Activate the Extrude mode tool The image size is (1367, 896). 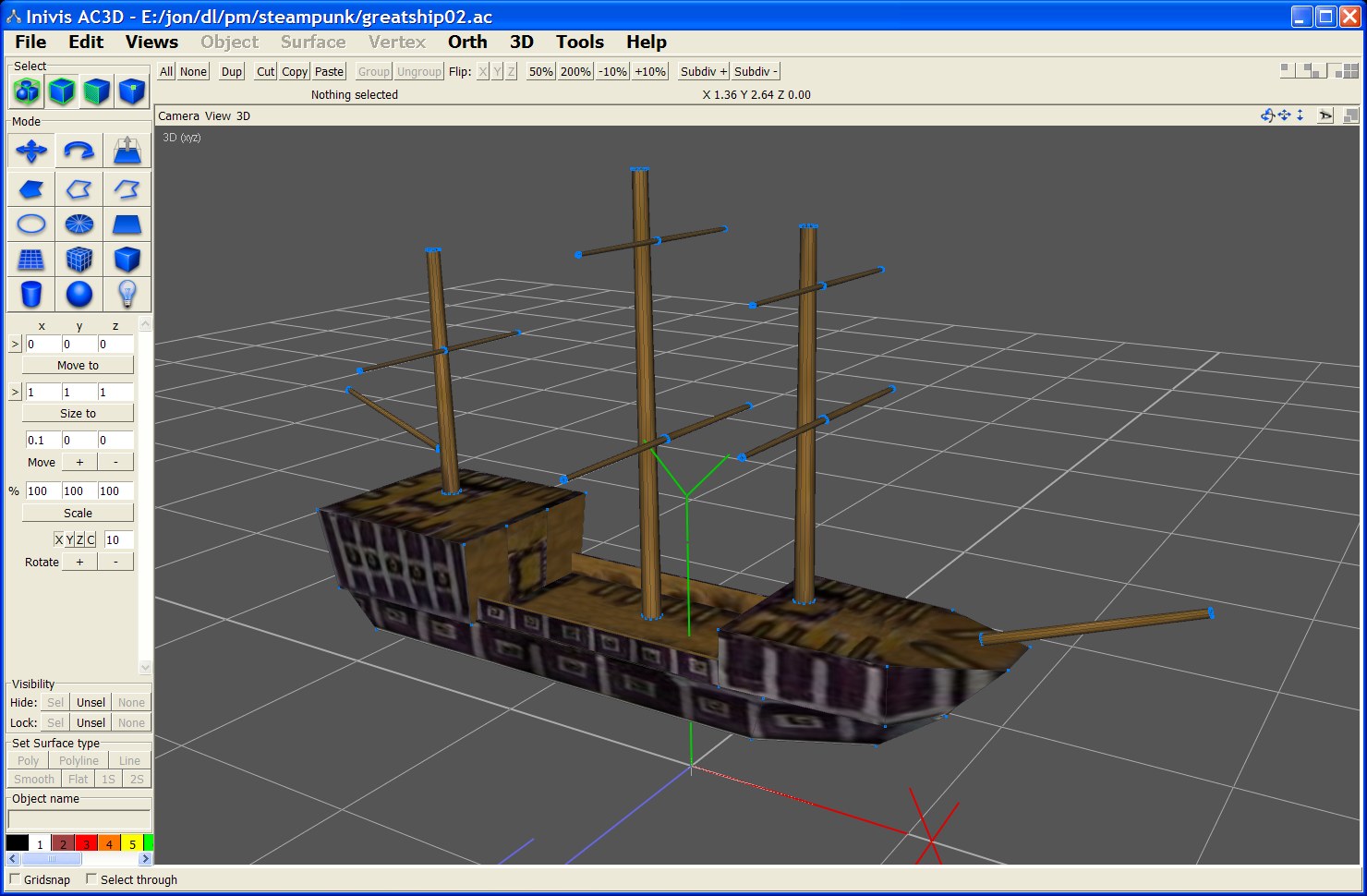(x=127, y=151)
